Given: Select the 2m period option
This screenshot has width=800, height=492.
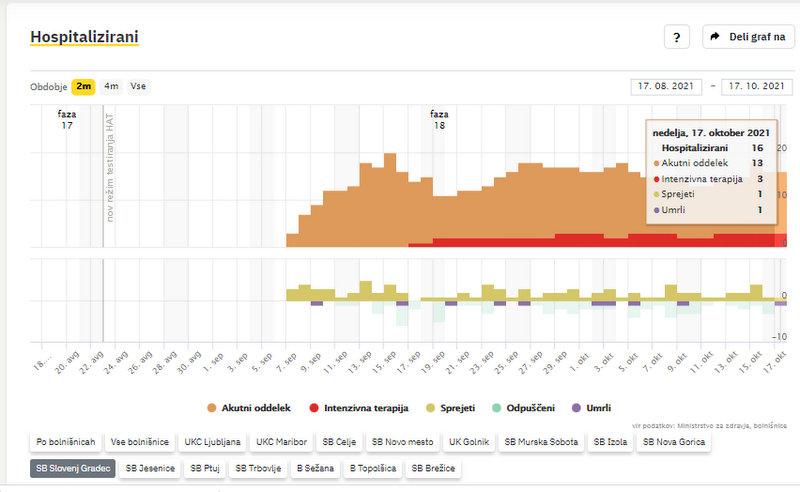Looking at the screenshot, I should click(84, 86).
